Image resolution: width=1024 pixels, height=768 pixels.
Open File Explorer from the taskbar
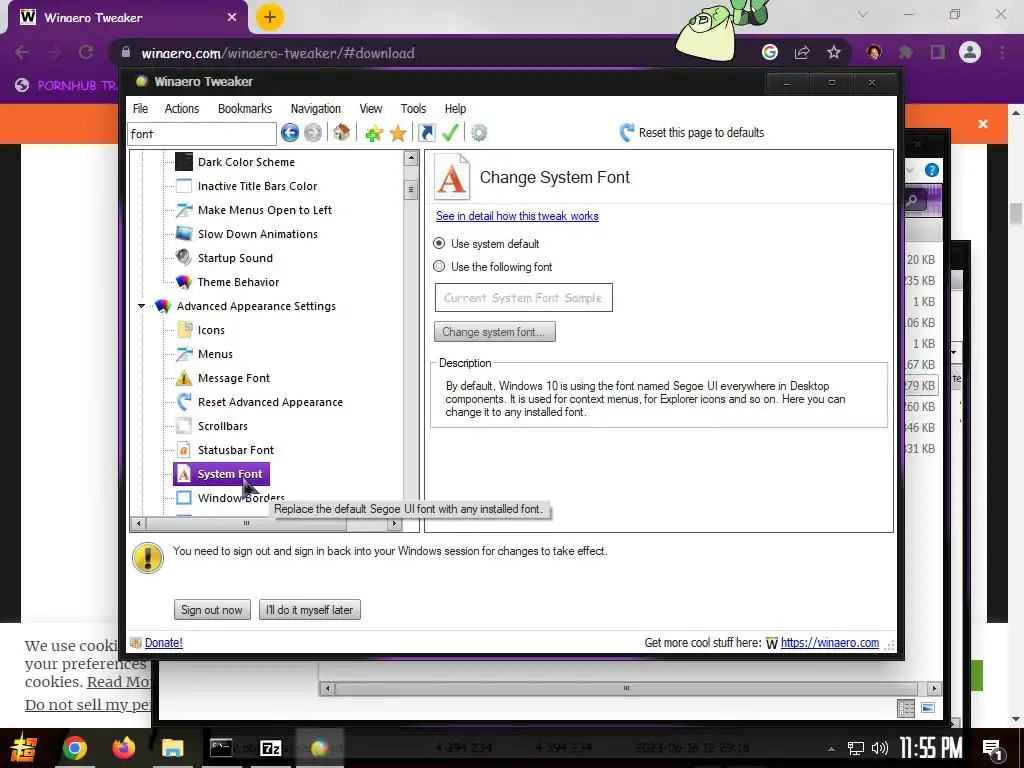pyautogui.click(x=172, y=748)
